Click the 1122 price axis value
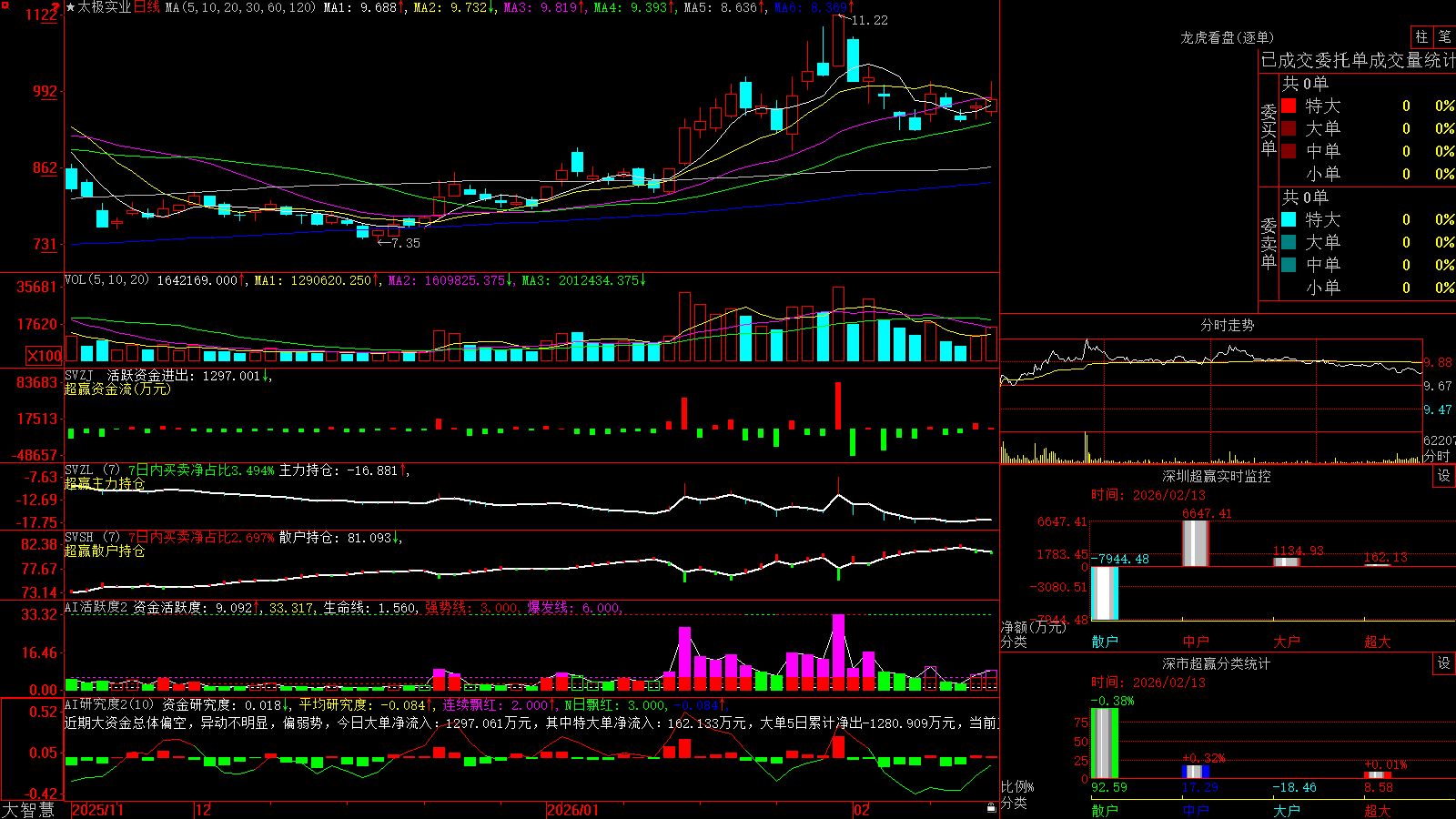Screen dimensions: 1456x819 click(x=42, y=15)
